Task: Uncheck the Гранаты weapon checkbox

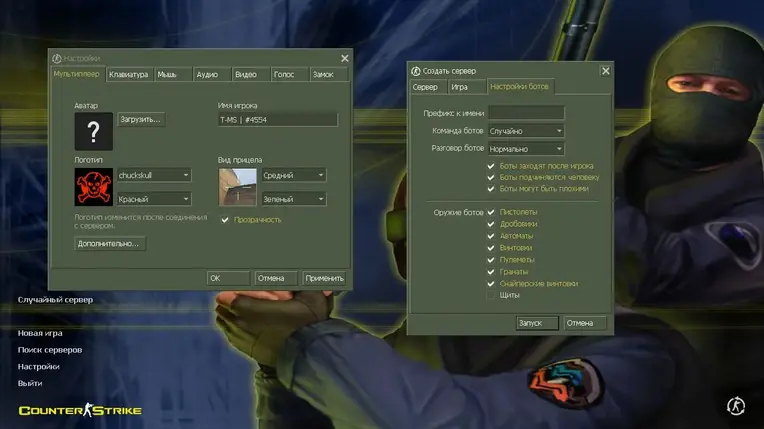Action: 491,272
